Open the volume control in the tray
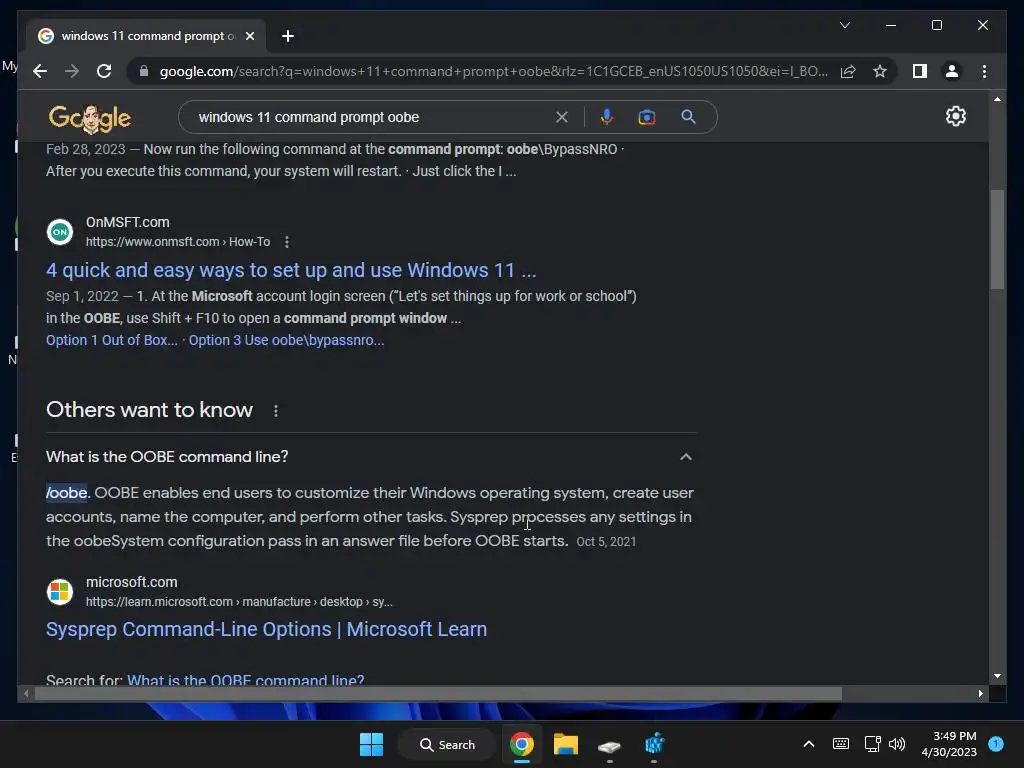 coord(897,744)
